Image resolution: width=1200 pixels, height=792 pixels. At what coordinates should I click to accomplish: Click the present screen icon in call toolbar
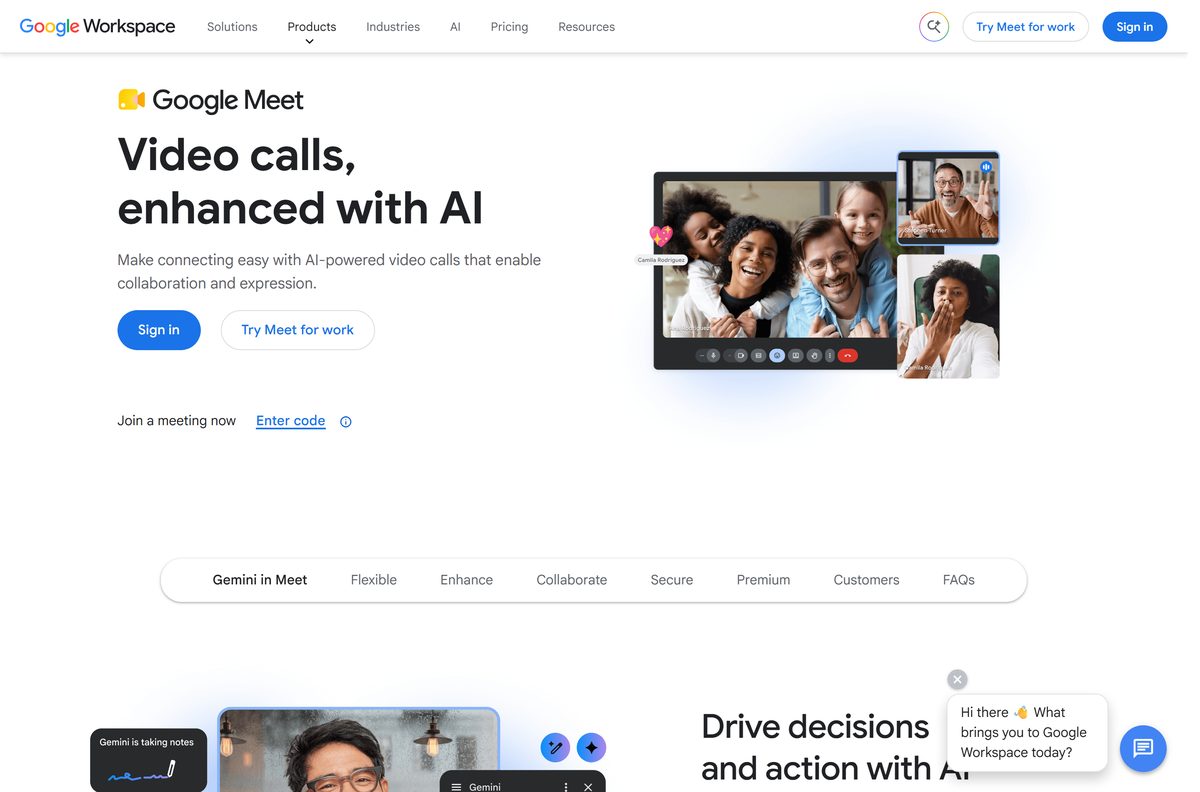coord(796,355)
